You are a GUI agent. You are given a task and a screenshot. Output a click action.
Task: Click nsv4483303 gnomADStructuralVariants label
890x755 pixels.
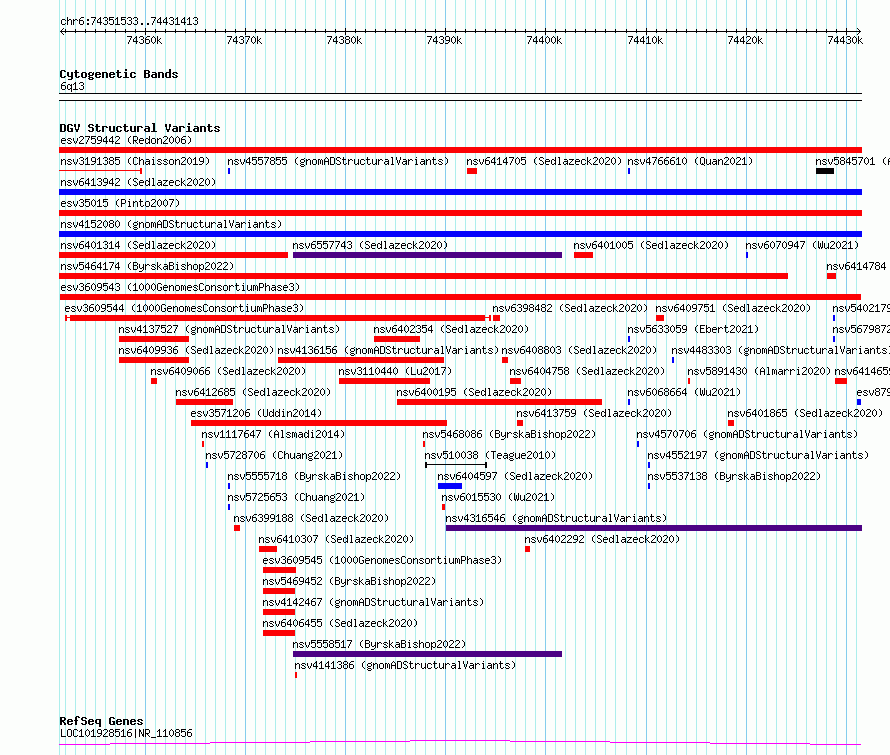point(780,350)
